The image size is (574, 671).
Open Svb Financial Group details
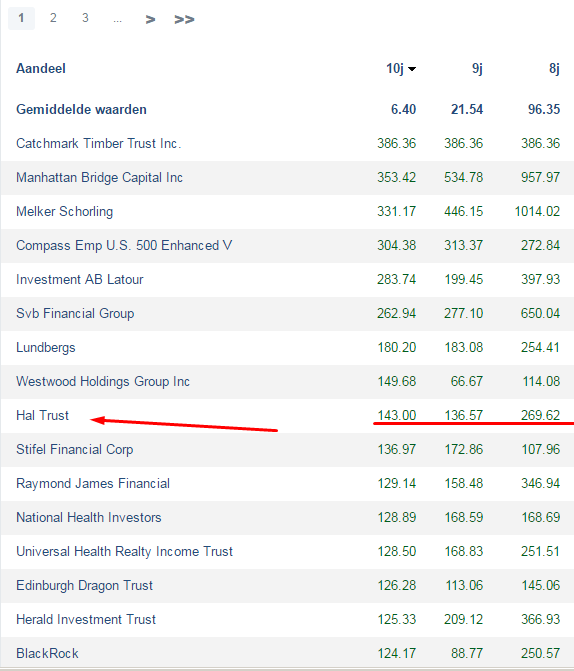tap(75, 313)
